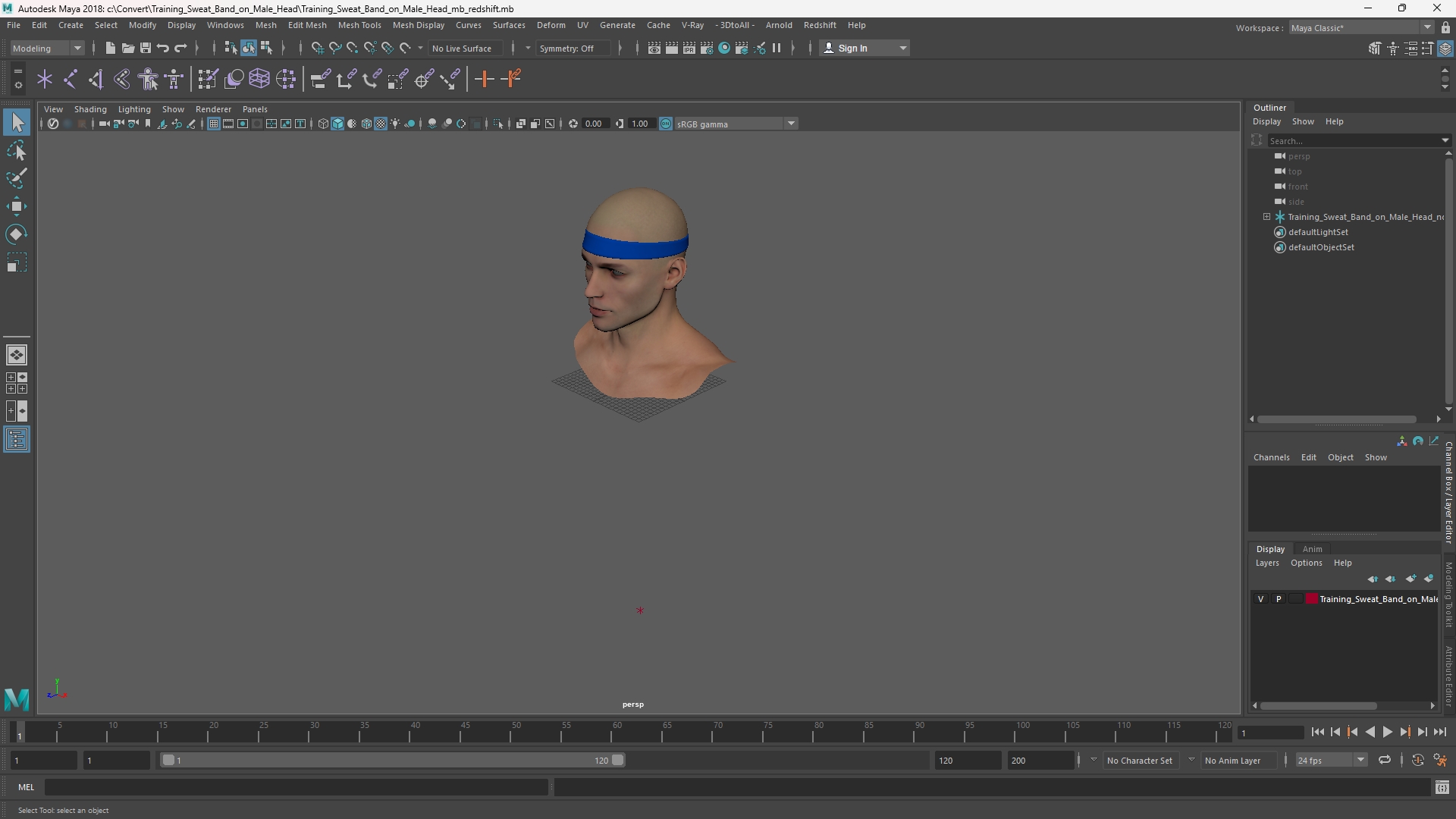Click the time range slider bar
This screenshot has width=1456, height=819.
click(x=392, y=760)
